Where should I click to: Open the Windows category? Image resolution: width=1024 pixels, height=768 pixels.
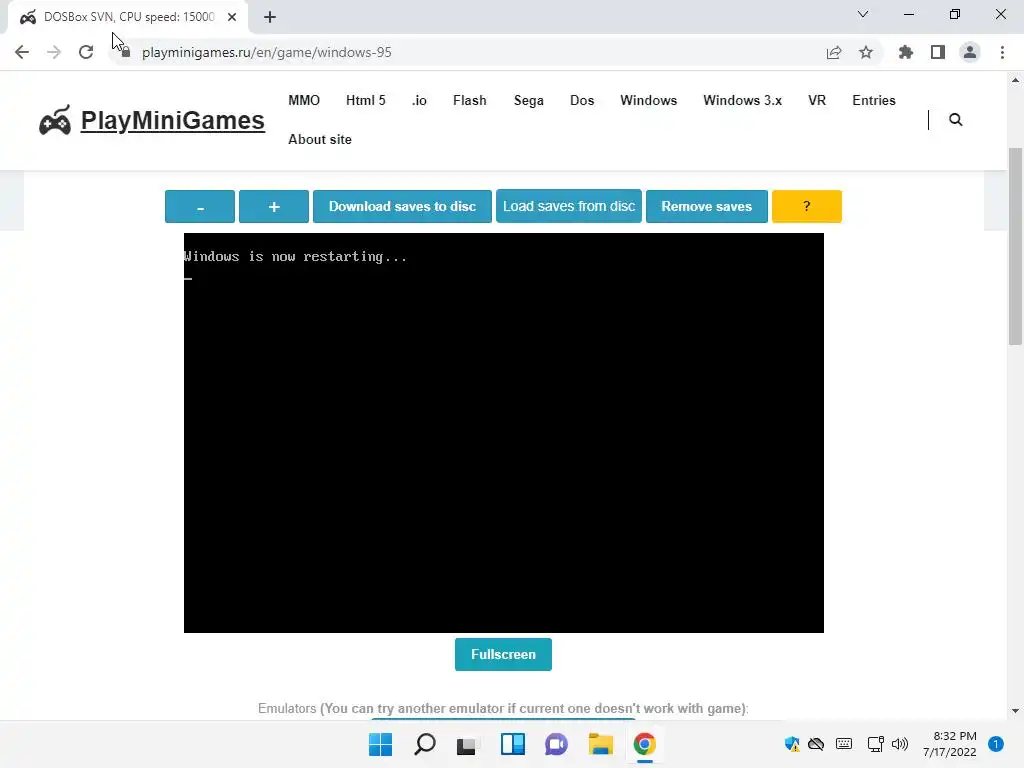tap(648, 101)
